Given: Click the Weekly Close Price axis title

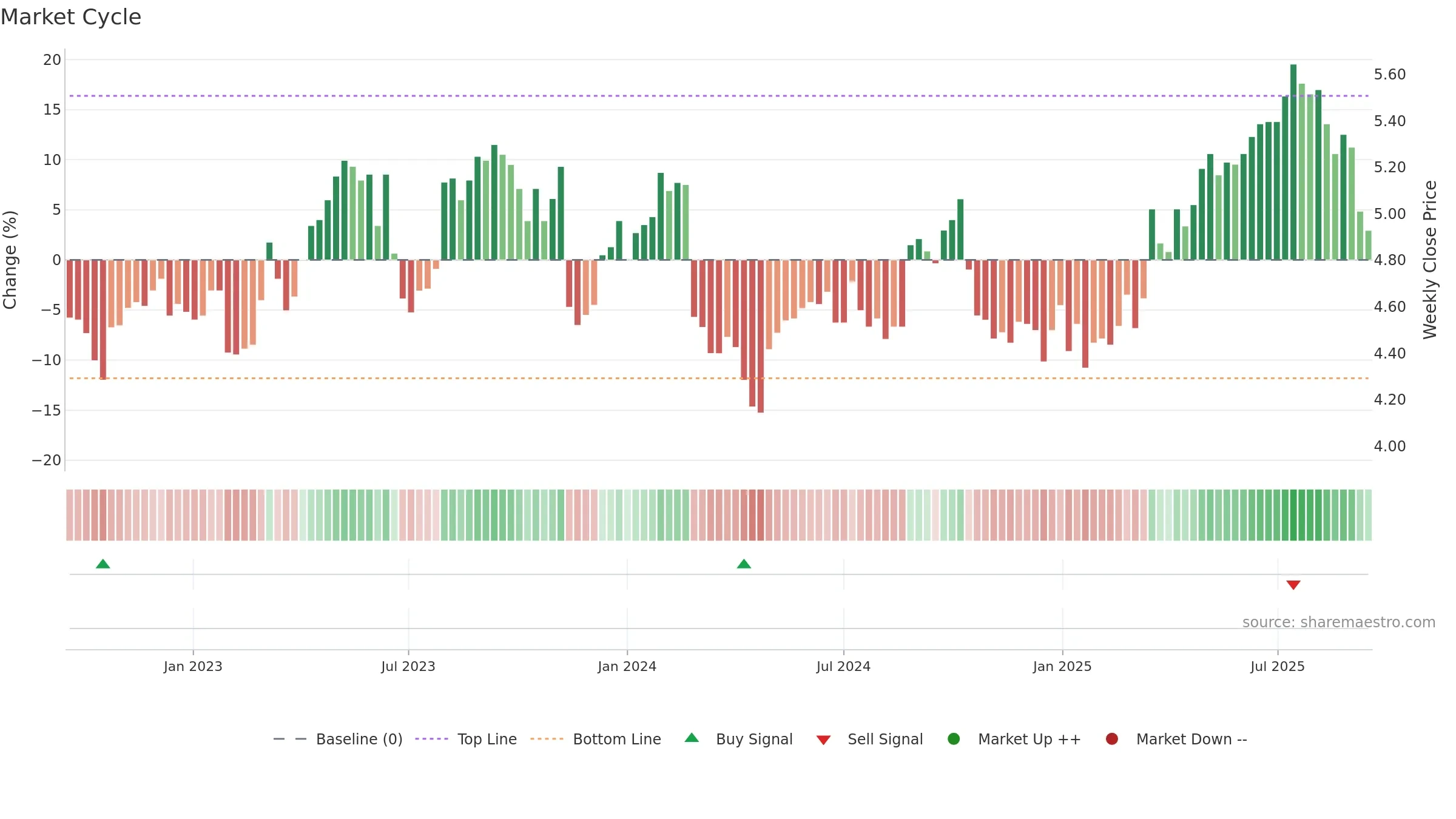Looking at the screenshot, I should 1430,260.
